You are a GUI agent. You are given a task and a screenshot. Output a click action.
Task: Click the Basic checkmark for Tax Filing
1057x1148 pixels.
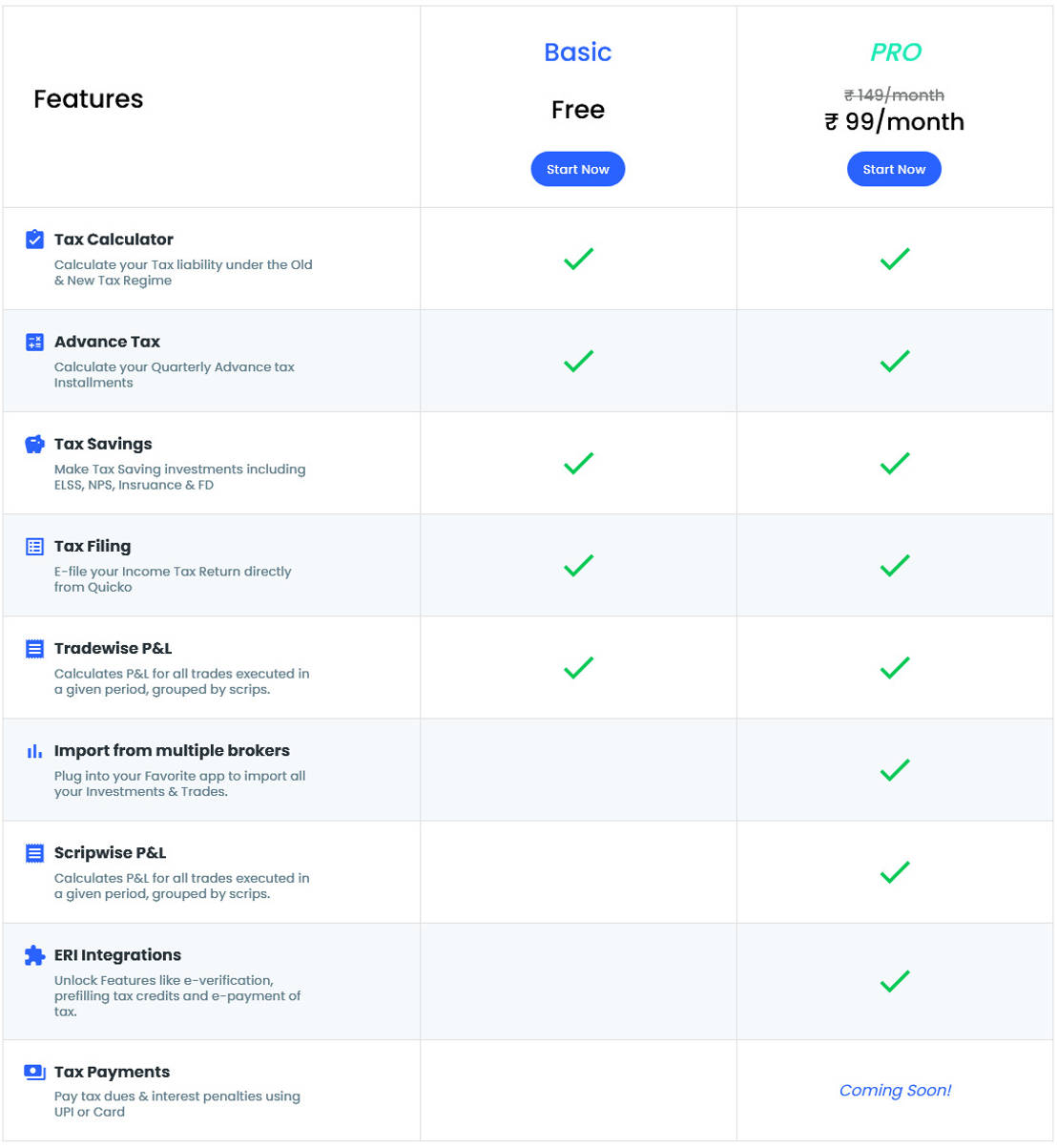click(577, 565)
